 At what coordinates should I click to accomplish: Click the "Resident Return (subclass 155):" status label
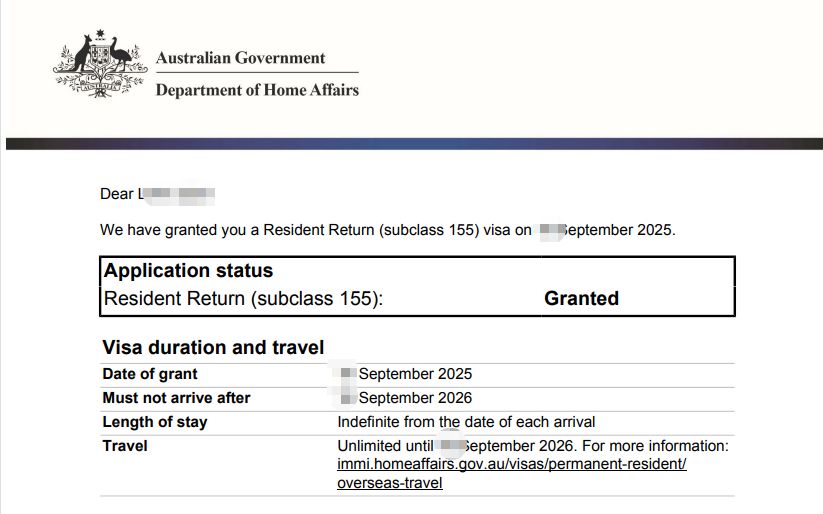(243, 298)
